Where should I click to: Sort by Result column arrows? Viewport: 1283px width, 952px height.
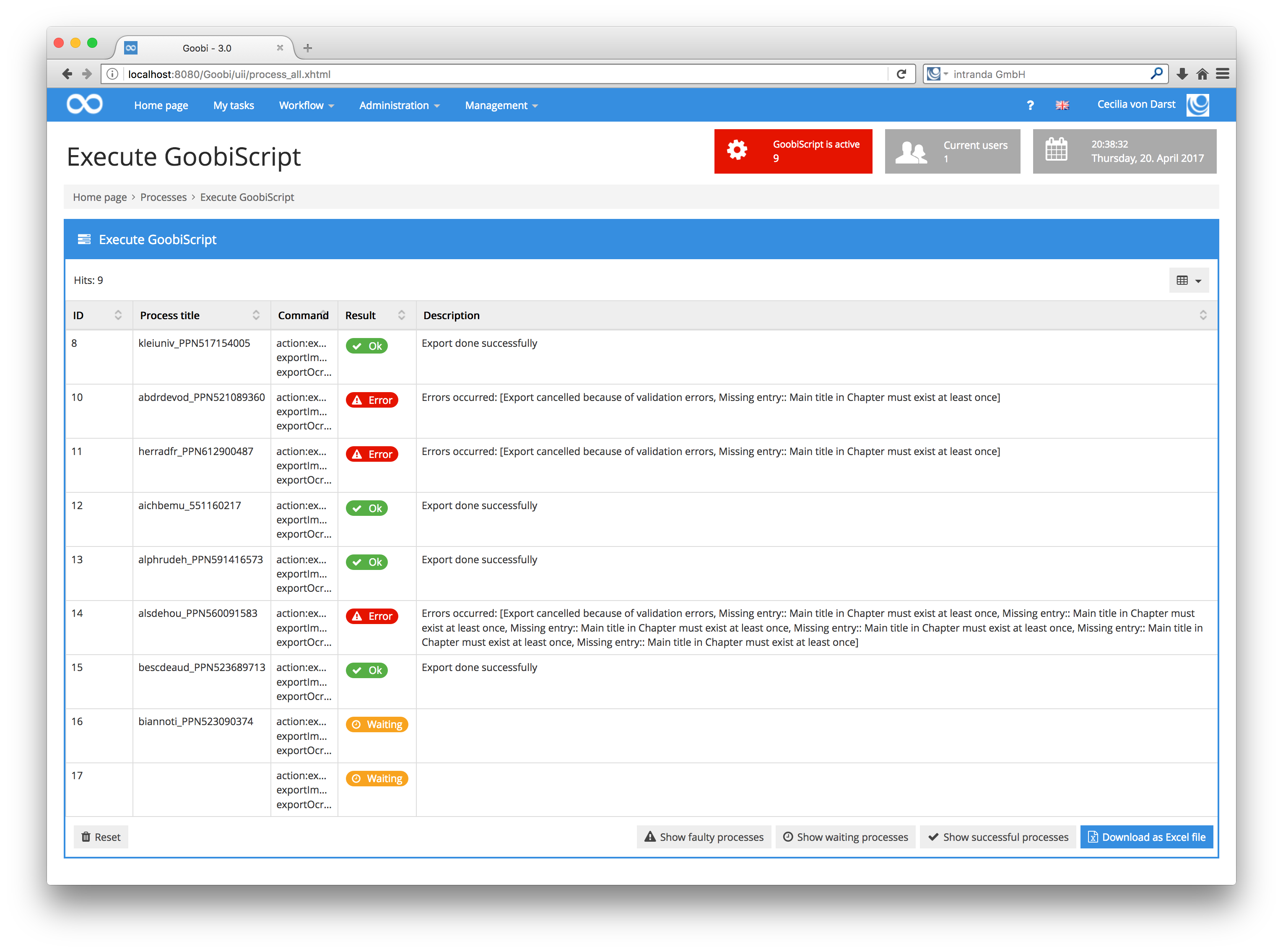(402, 315)
